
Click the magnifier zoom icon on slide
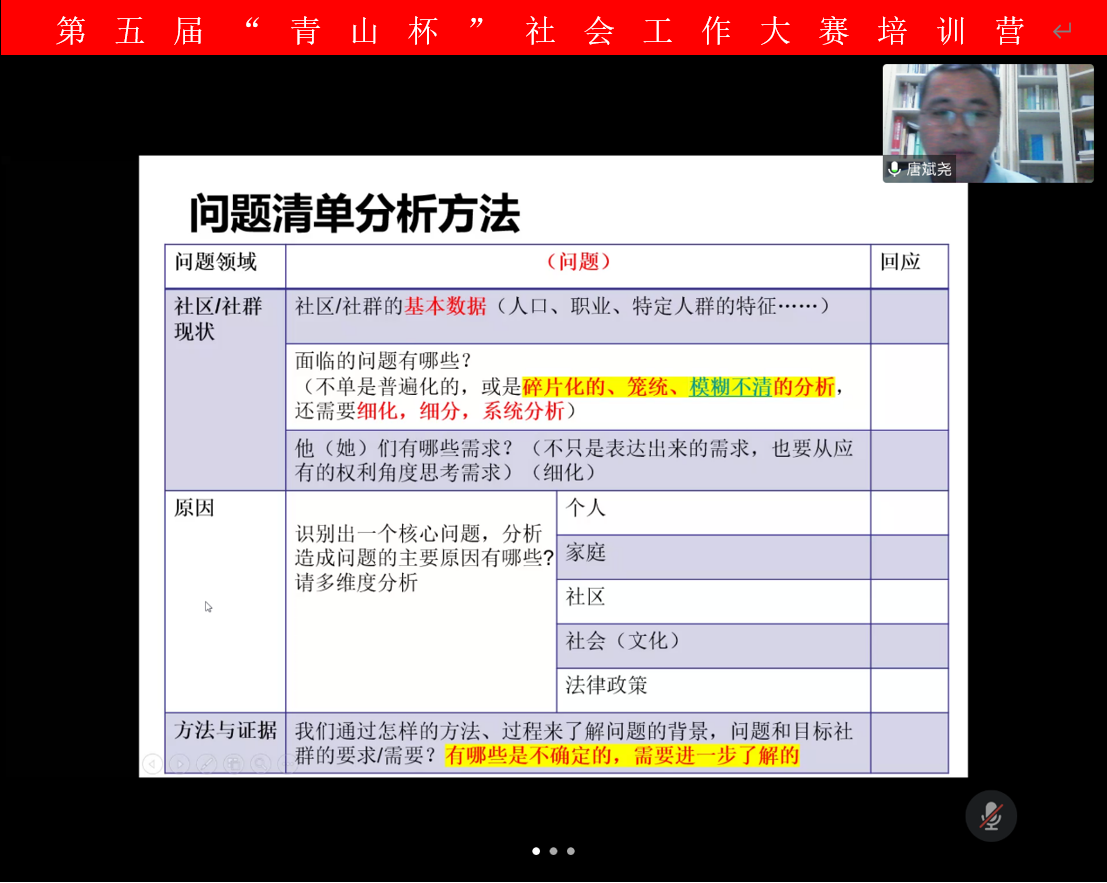click(259, 764)
